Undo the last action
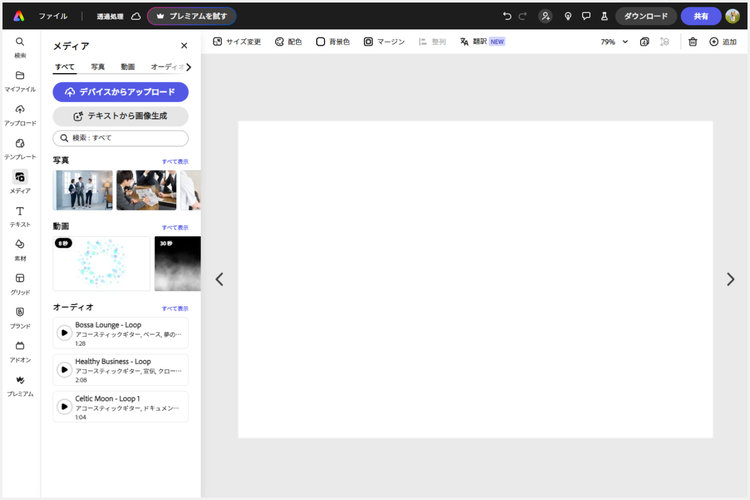The image size is (750, 500). click(507, 16)
